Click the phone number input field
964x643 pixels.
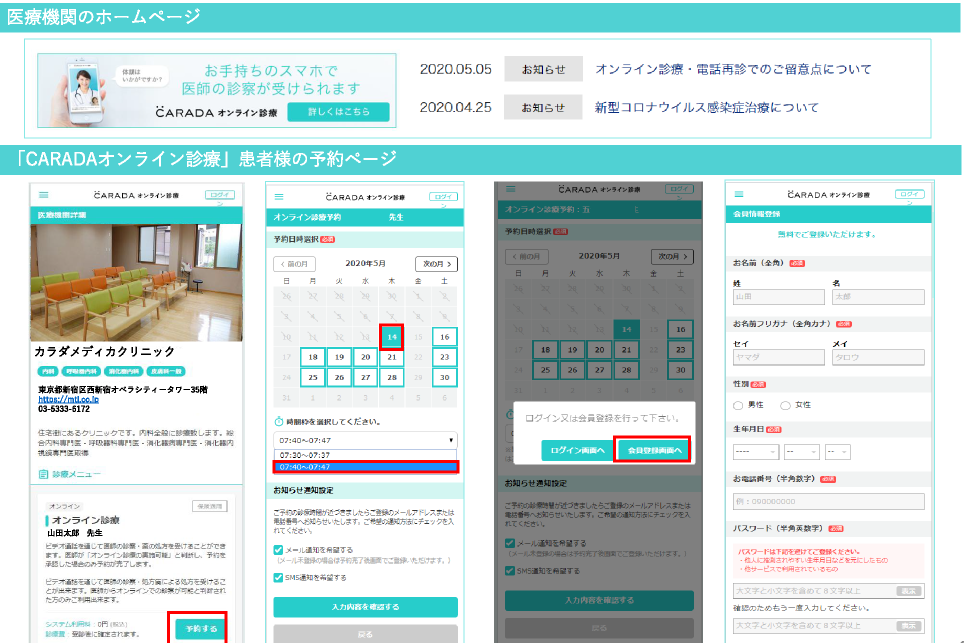pos(829,500)
